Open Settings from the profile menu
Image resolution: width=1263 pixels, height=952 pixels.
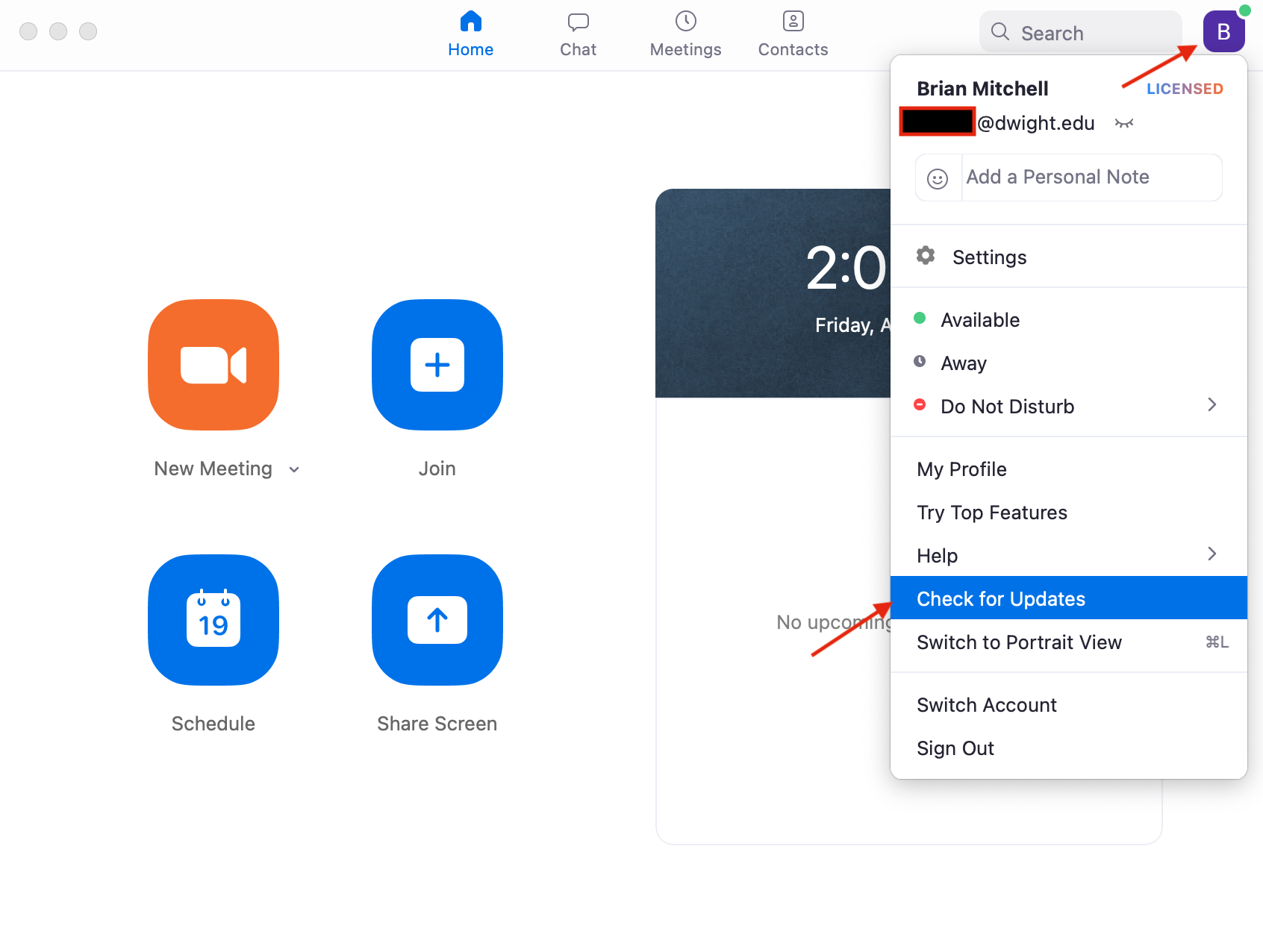tap(1069, 257)
